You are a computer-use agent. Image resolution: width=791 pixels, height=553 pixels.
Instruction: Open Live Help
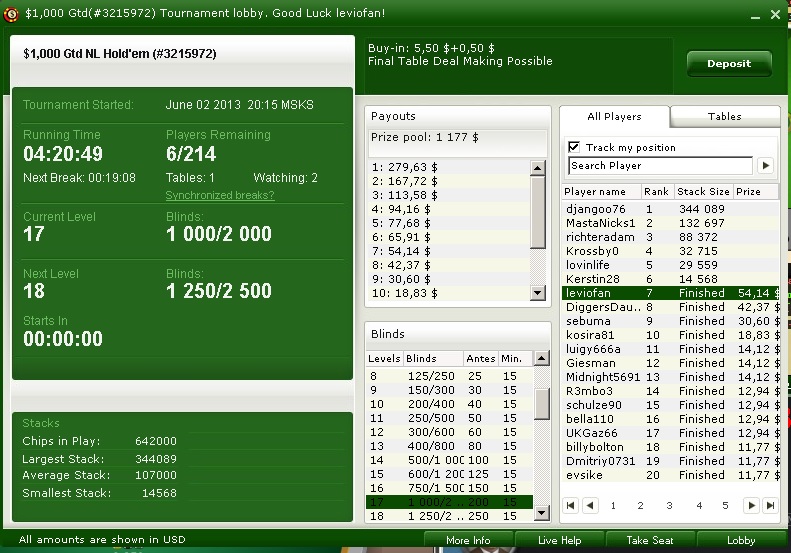click(559, 540)
